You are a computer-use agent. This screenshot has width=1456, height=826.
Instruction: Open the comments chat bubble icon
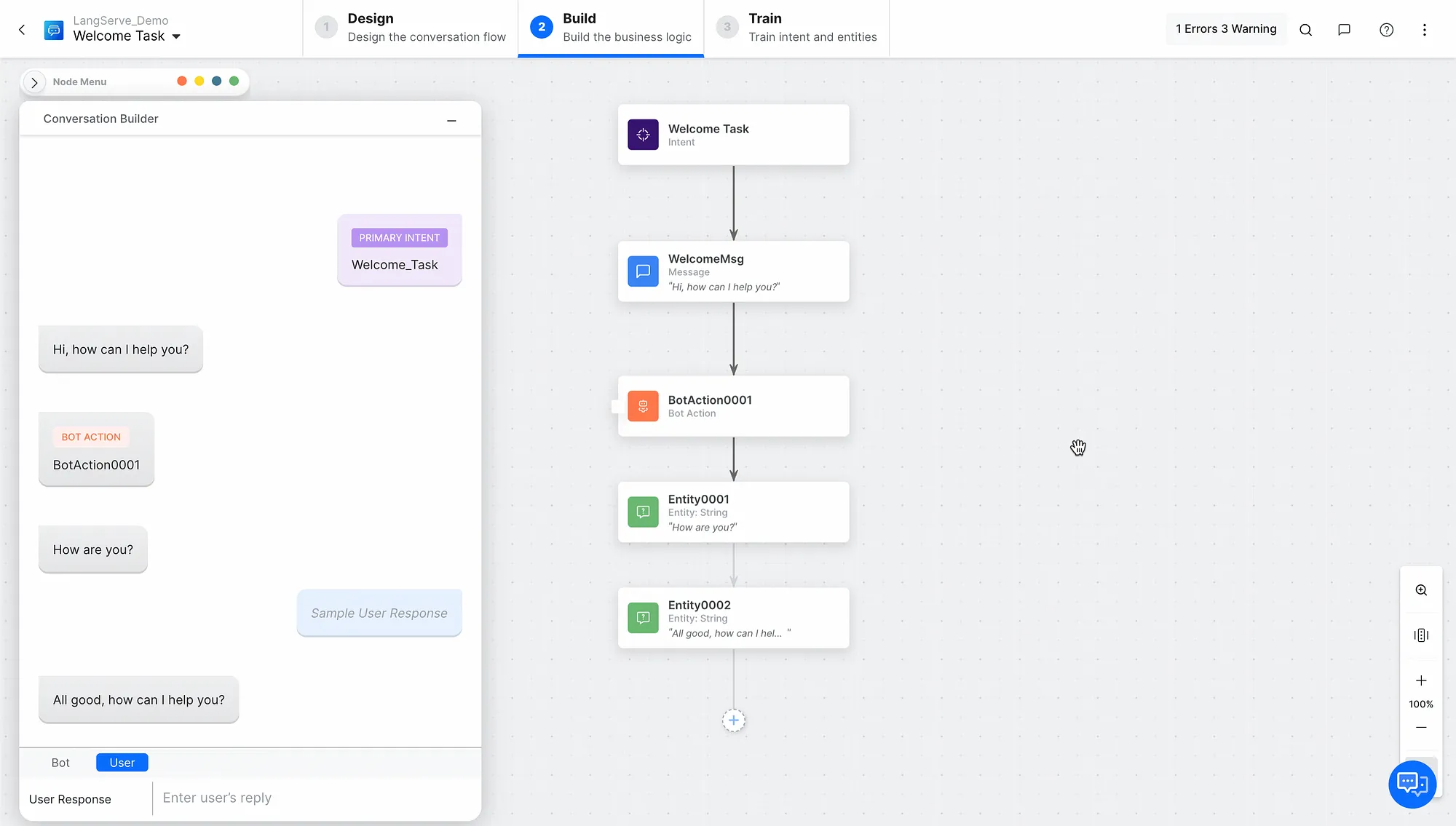click(x=1344, y=30)
